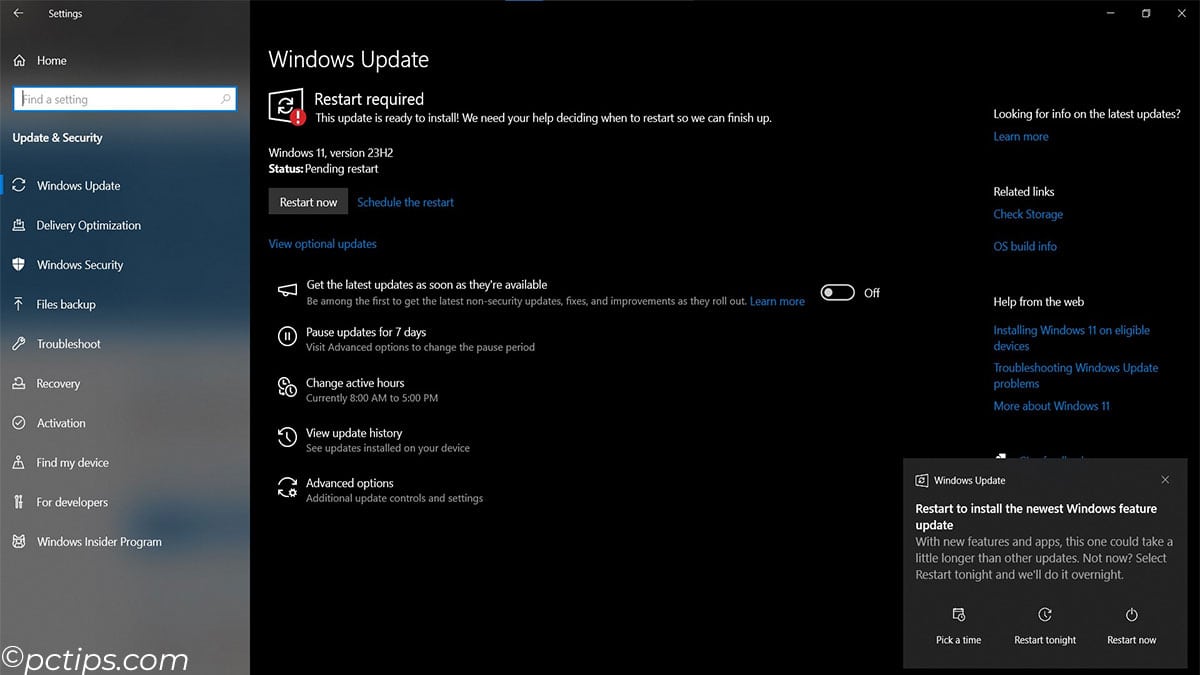Open Installing Windows 11 on eligible devices

click(1071, 338)
